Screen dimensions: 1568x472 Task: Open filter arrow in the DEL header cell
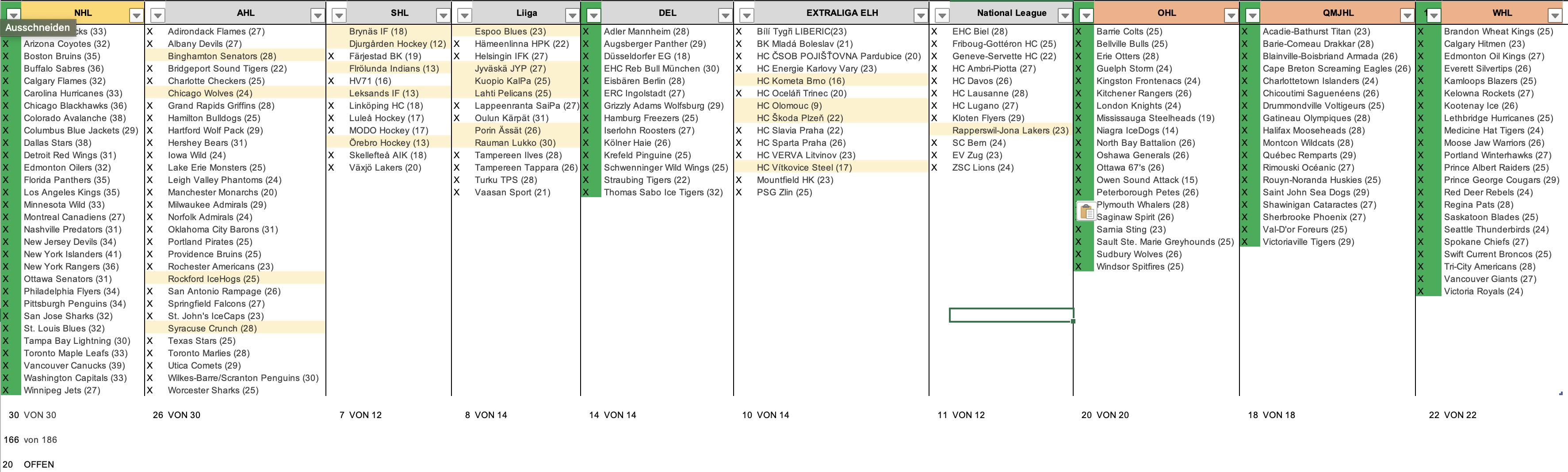(725, 15)
